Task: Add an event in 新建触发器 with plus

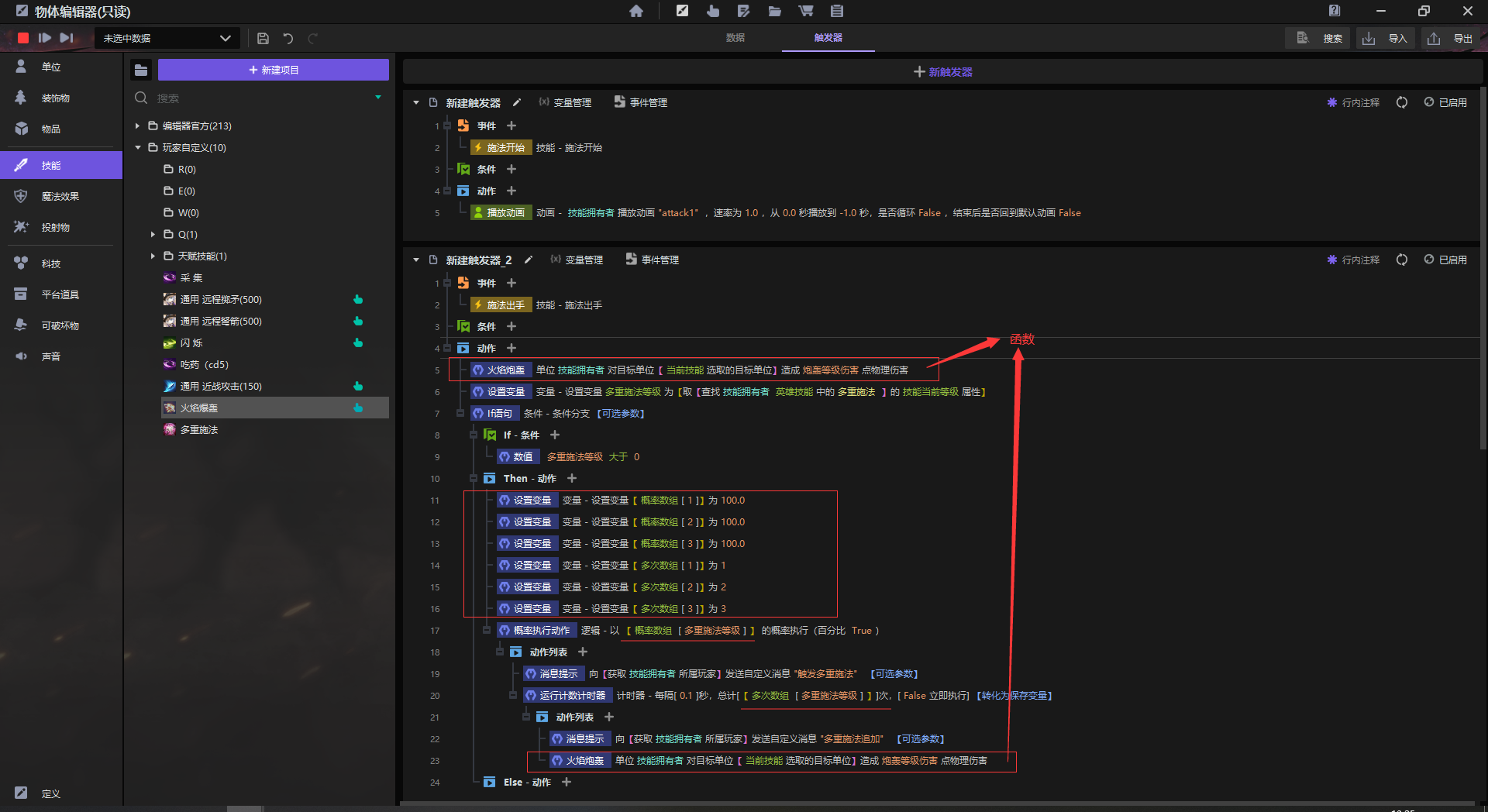Action: 511,126
